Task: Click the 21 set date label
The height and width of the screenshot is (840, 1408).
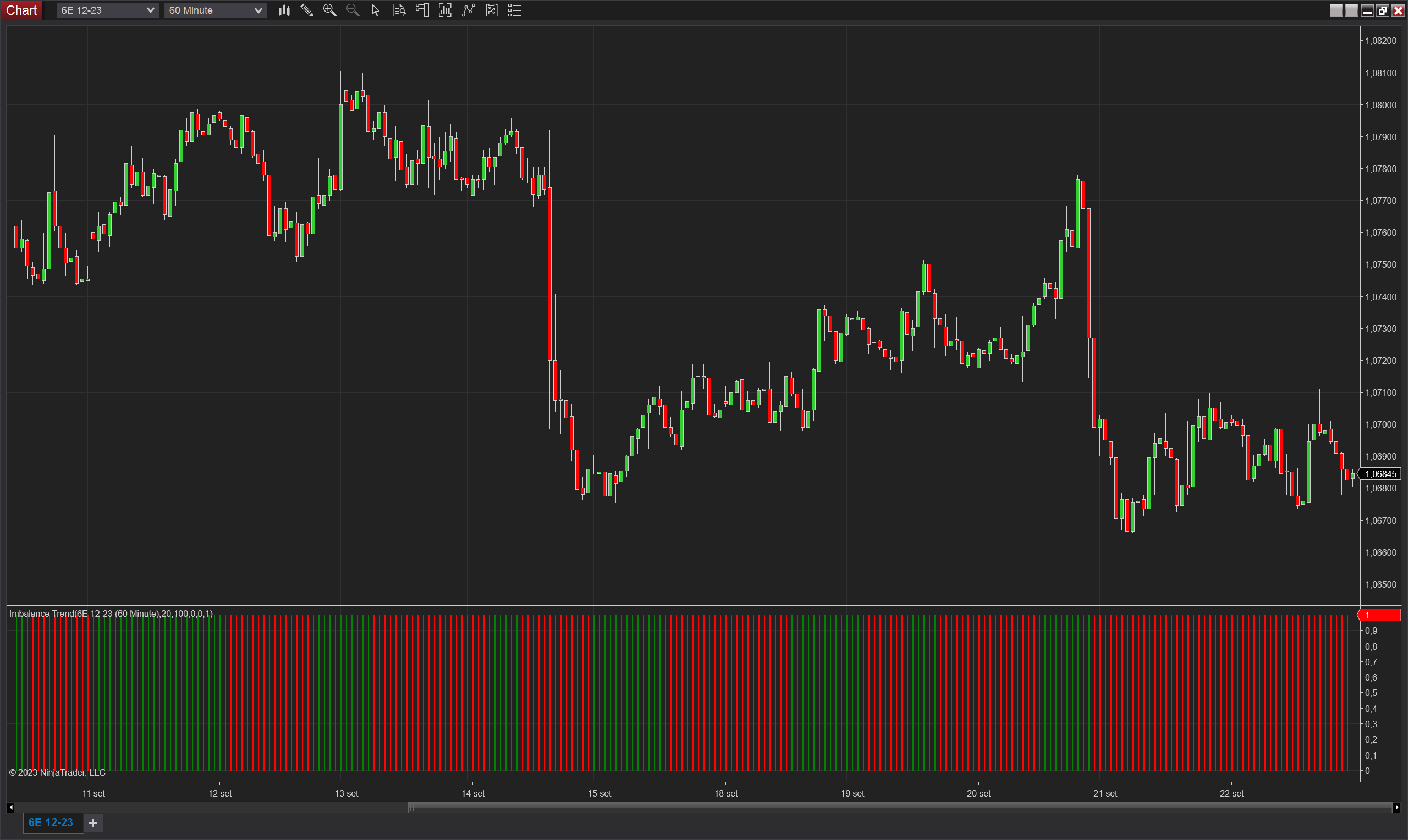Action: point(1105,793)
